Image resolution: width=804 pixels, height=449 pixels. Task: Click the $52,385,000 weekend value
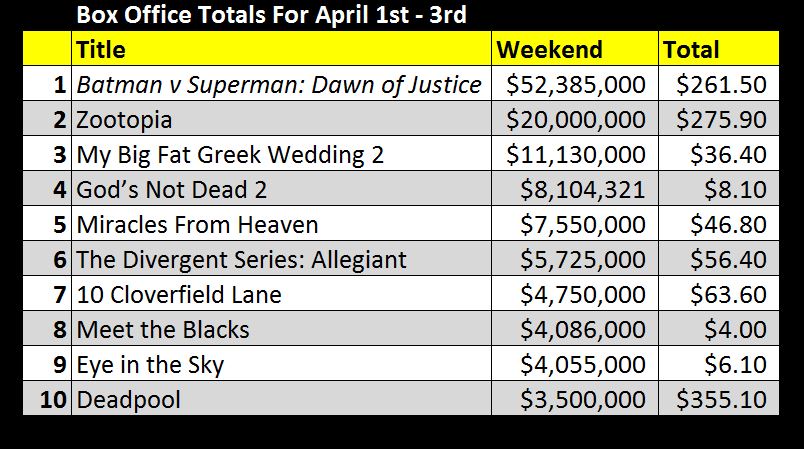point(576,84)
